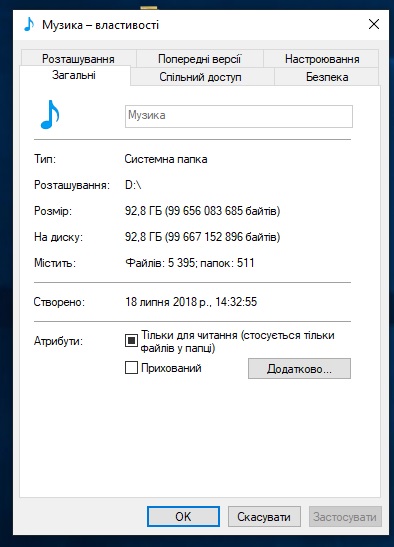Image resolution: width=394 pixels, height=547 pixels.
Task: Click the Застосувати button
Action: point(345,516)
